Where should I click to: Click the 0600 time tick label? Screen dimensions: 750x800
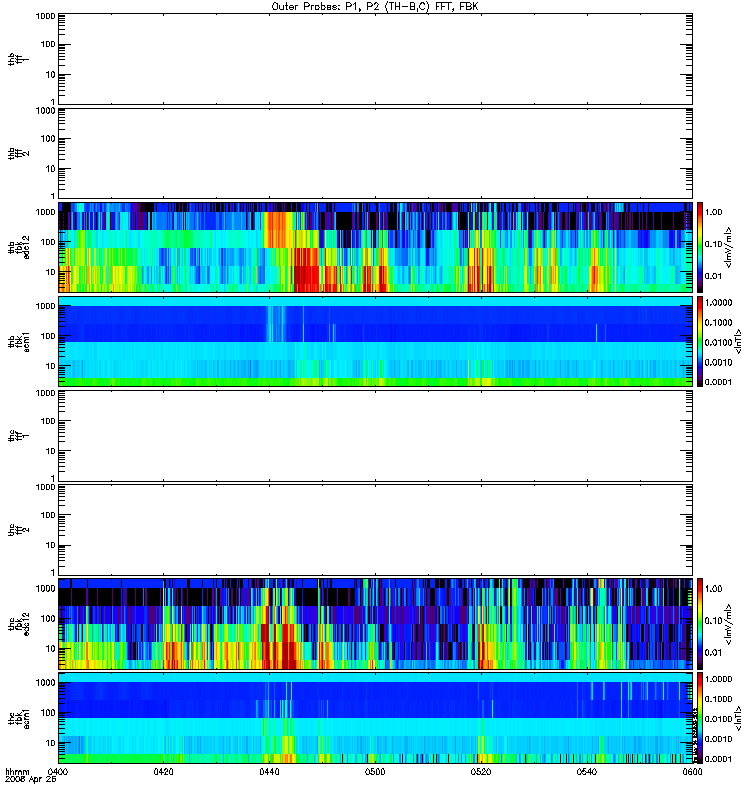pos(692,772)
